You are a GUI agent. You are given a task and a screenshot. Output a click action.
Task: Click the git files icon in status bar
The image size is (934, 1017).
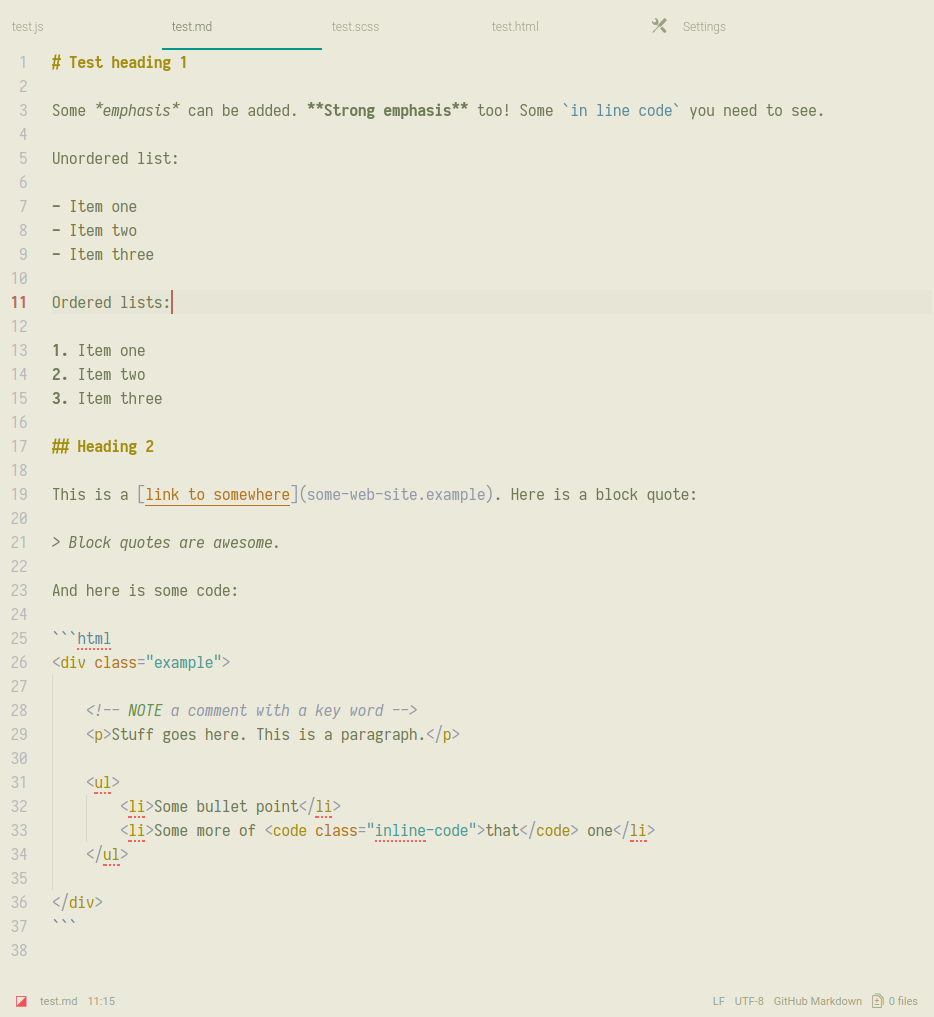tap(878, 1001)
